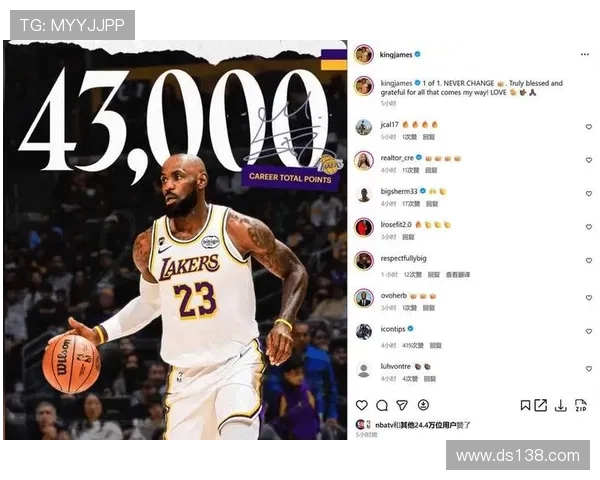This screenshot has width=600, height=480.
Task: Like icontips' comment heart
Action: 589,331
